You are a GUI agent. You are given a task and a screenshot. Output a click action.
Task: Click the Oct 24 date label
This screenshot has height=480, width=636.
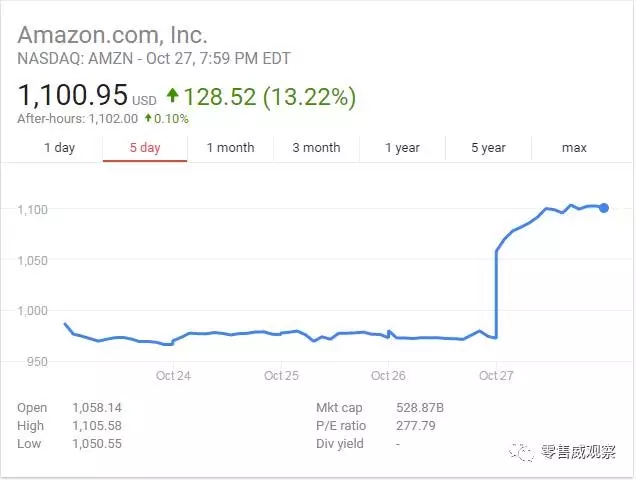click(173, 376)
